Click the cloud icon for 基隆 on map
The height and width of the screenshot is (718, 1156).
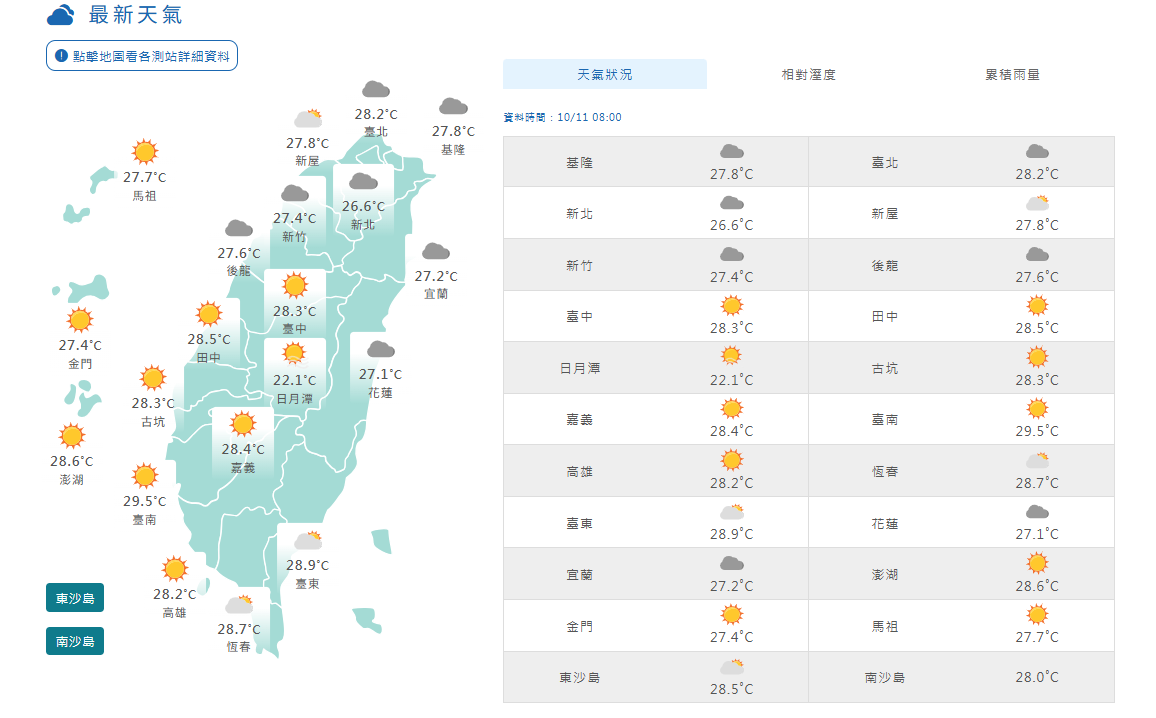coord(453,107)
